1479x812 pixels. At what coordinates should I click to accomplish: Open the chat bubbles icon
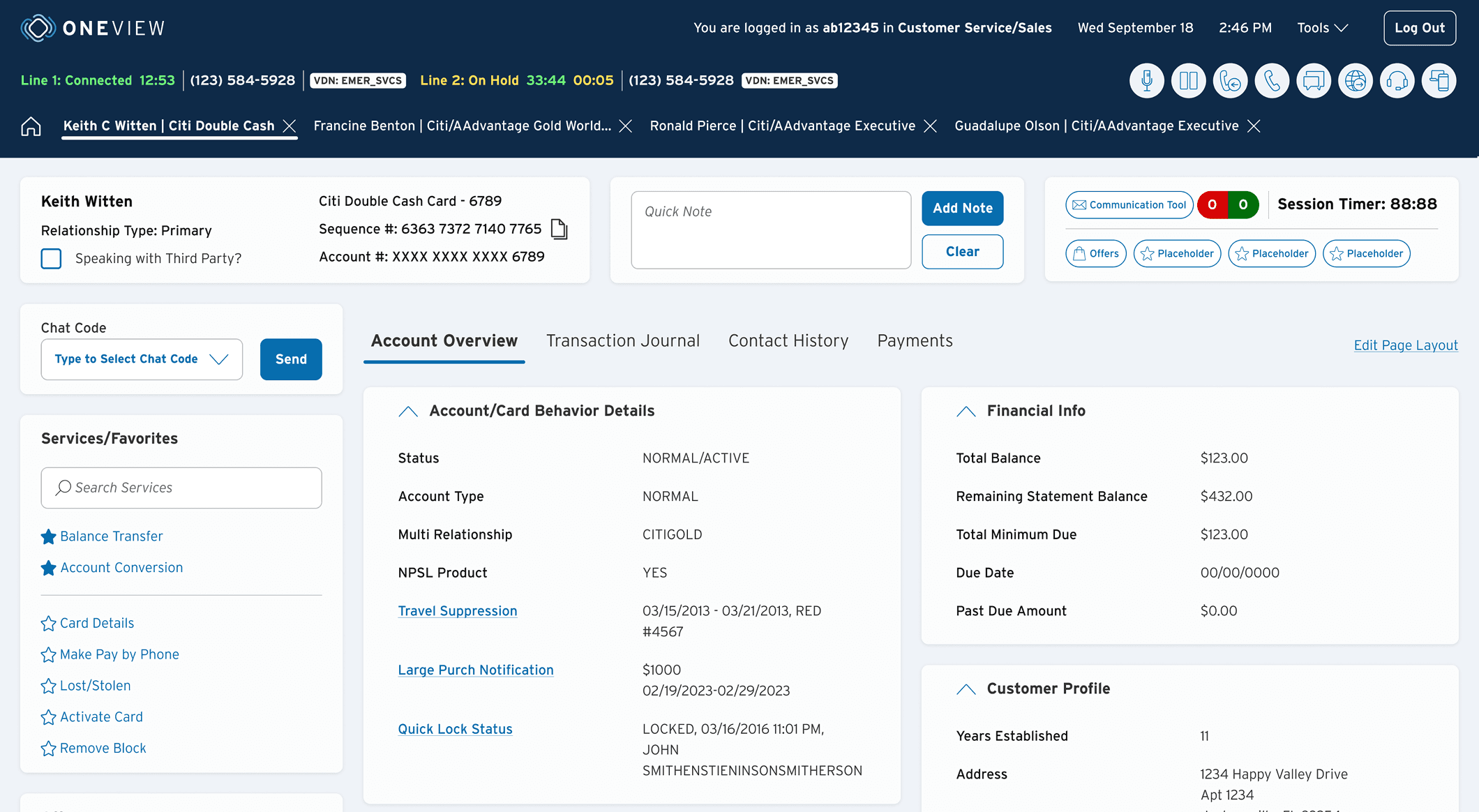pyautogui.click(x=1314, y=81)
